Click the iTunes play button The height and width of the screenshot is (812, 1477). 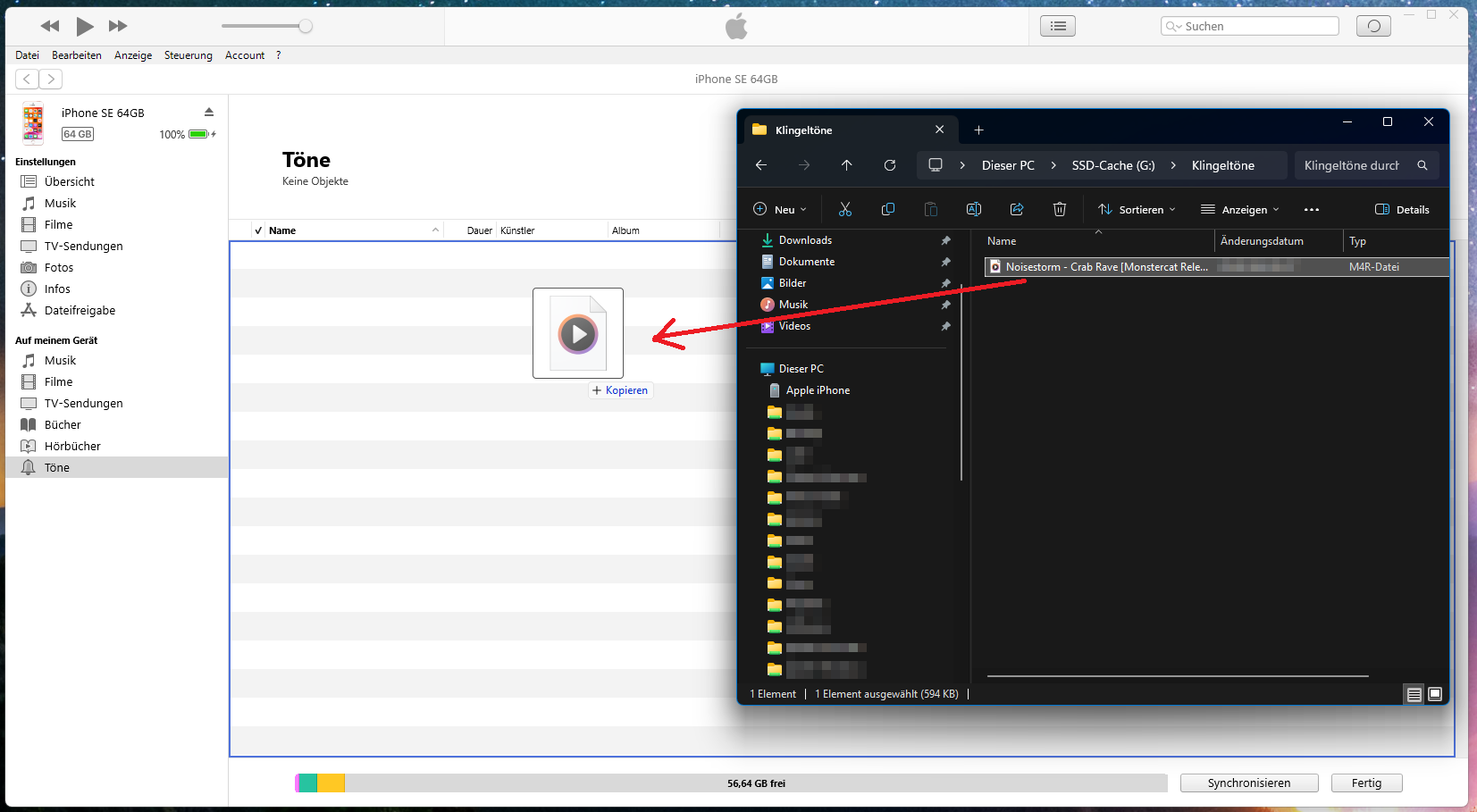click(84, 27)
